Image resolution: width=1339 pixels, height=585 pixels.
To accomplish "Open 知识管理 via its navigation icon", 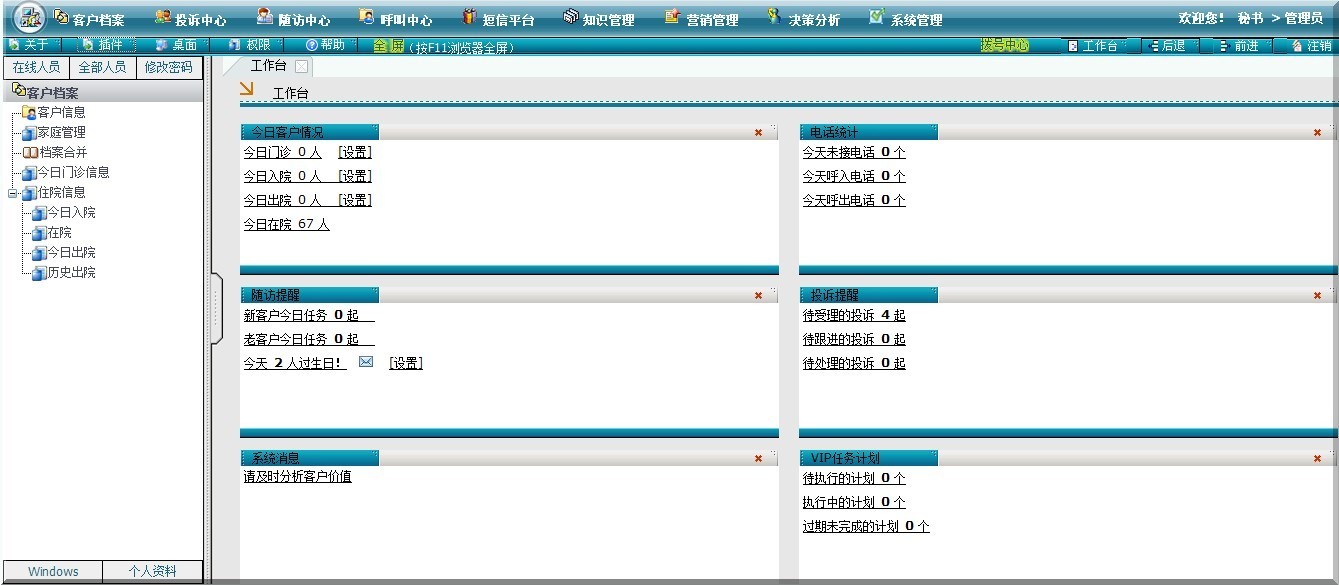I will point(570,17).
